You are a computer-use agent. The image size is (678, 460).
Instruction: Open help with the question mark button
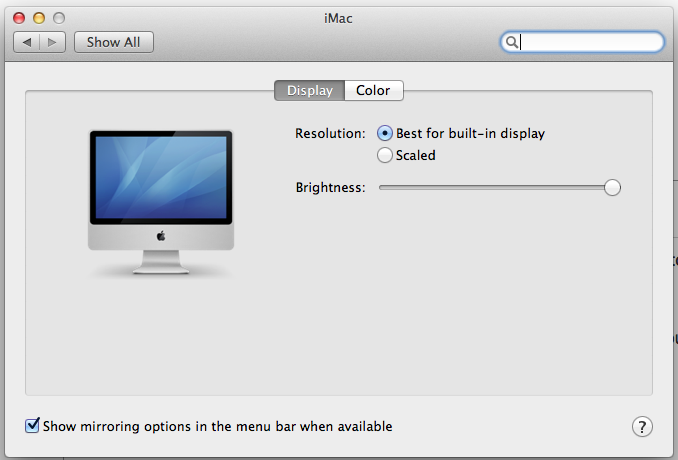[642, 427]
